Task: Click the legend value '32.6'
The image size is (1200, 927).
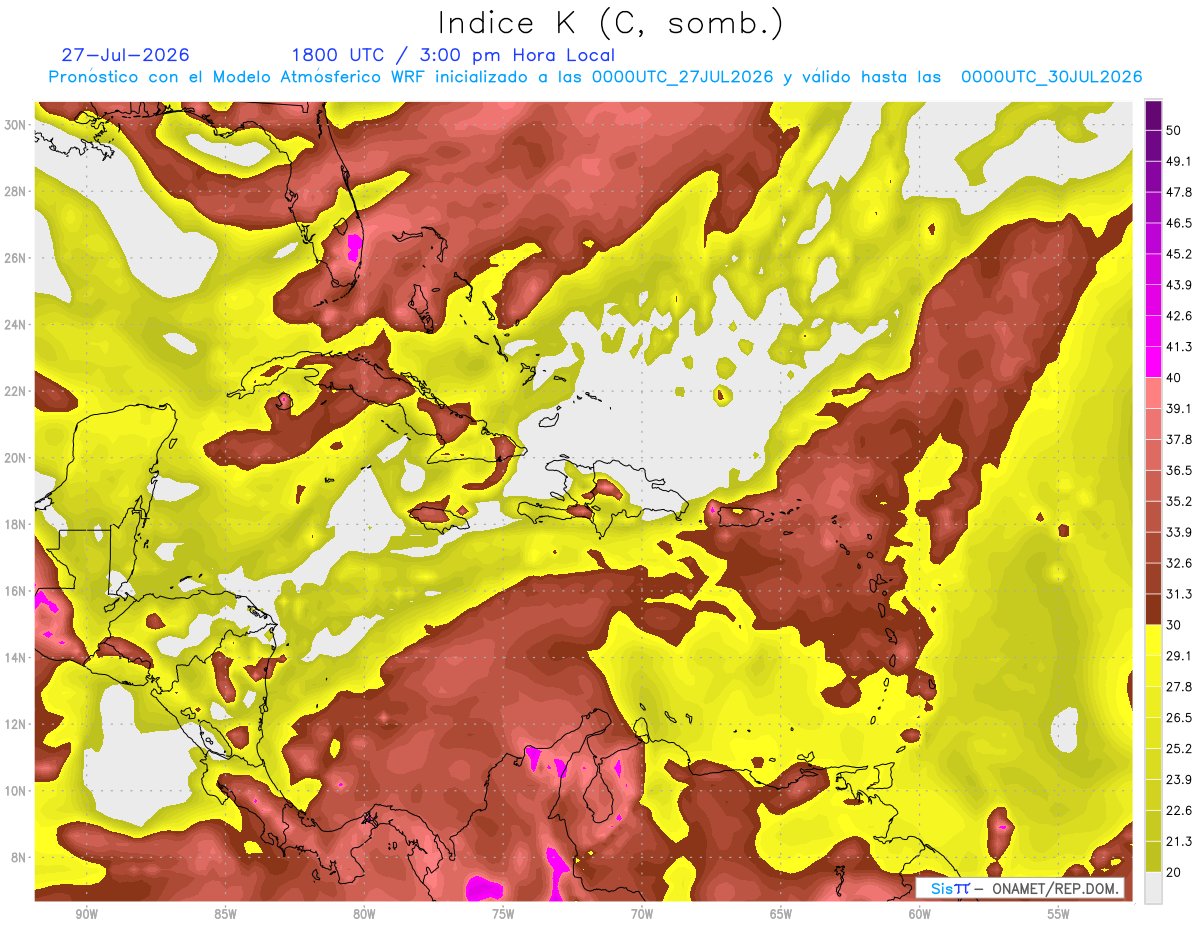Action: [x=1179, y=563]
